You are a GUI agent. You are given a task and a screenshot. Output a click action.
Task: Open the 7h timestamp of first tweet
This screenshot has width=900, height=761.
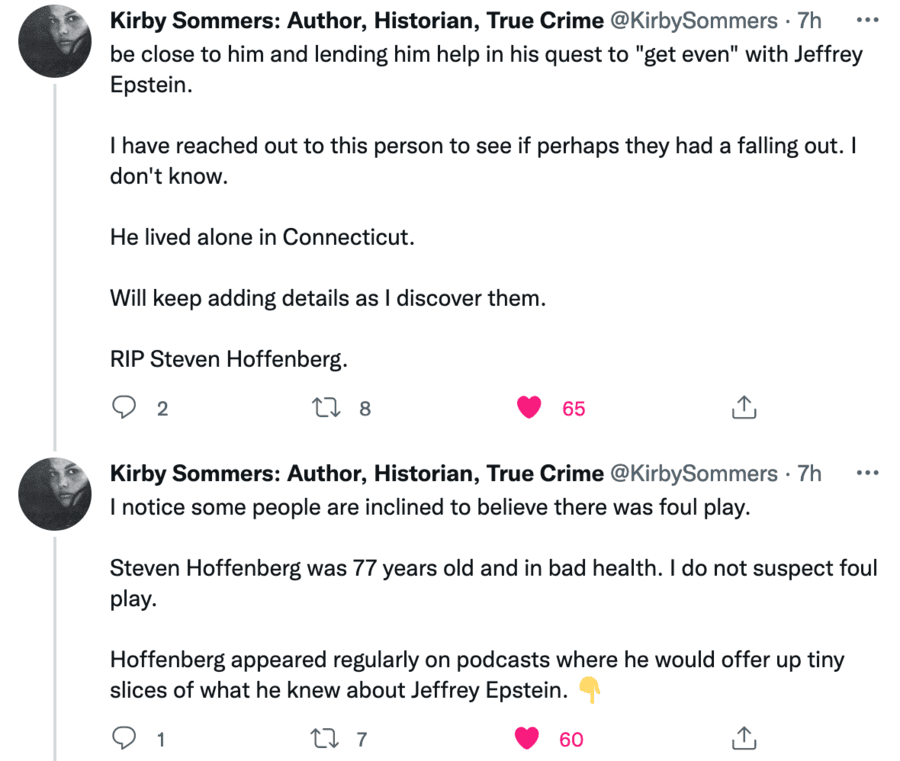tap(809, 21)
